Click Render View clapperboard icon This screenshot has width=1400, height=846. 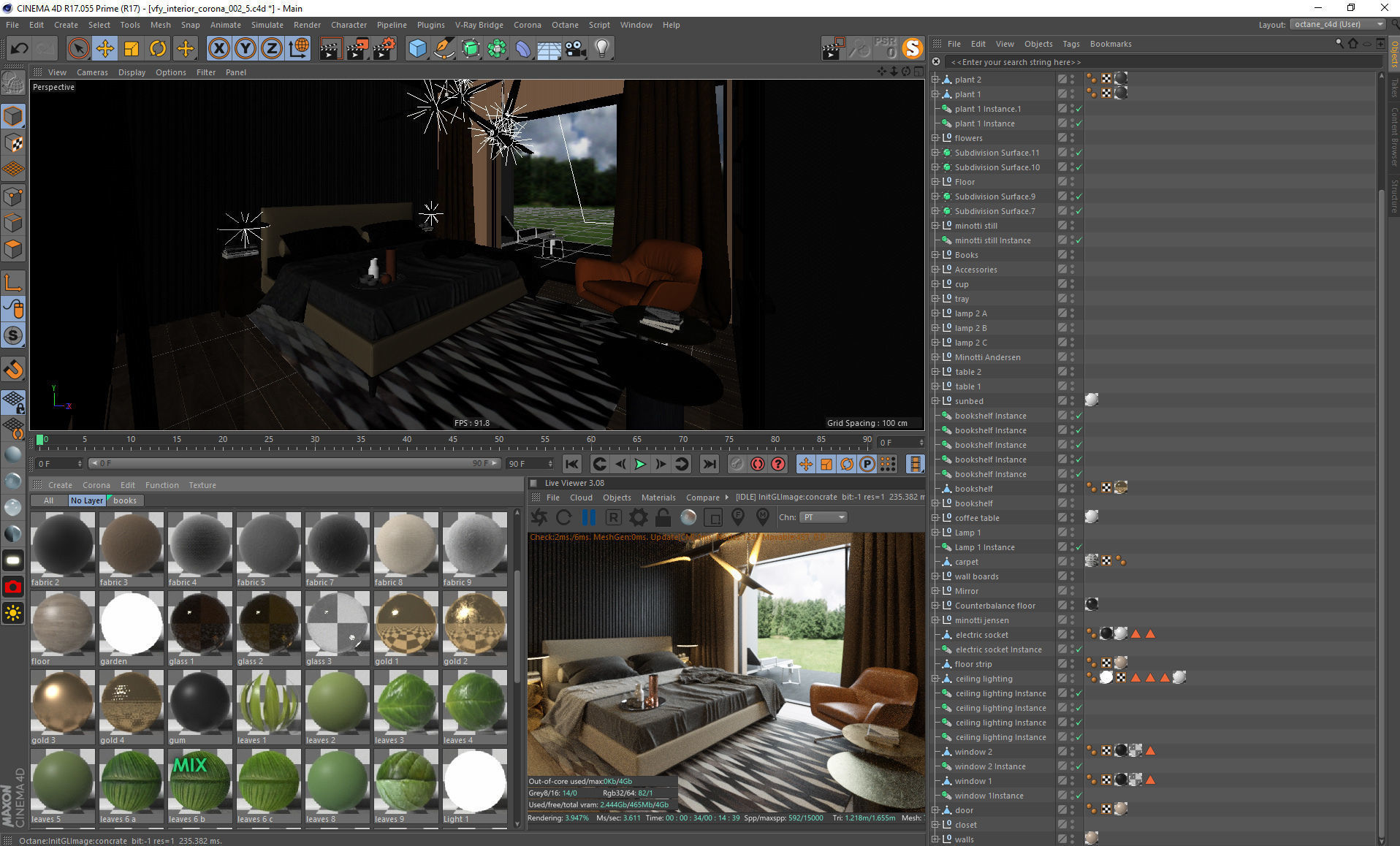tap(330, 49)
